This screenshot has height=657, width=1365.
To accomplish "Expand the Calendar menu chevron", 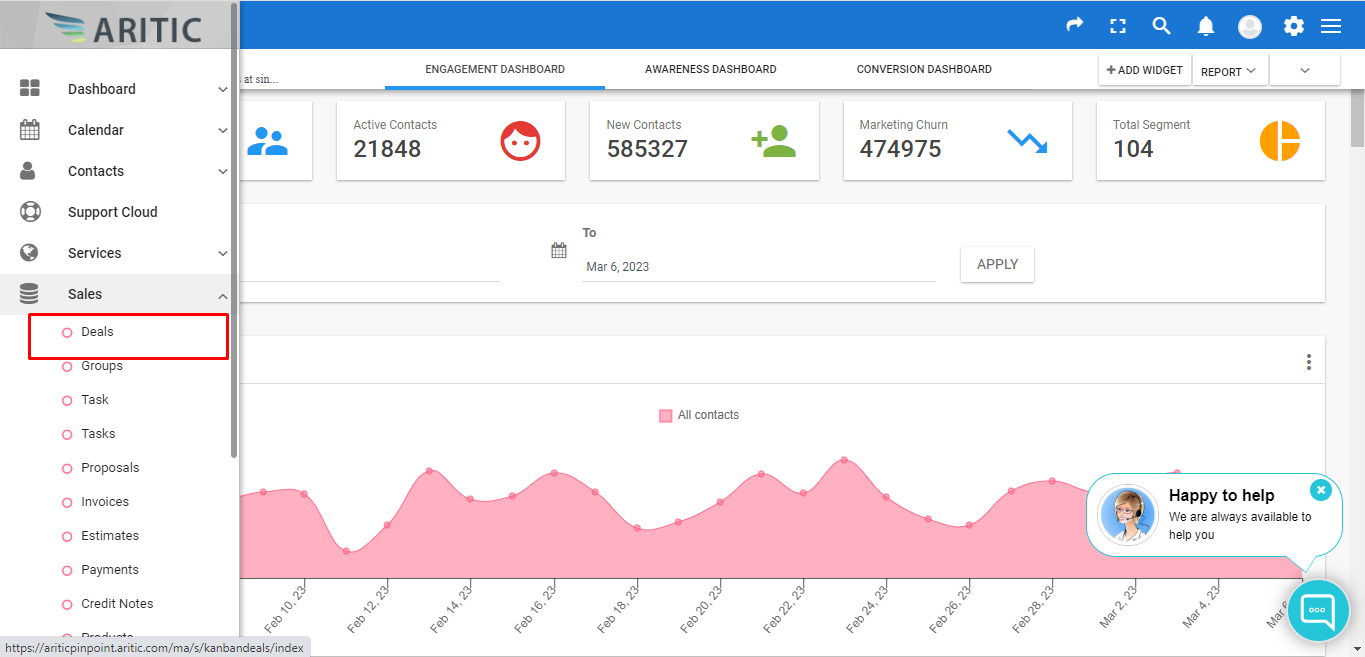I will pos(223,130).
